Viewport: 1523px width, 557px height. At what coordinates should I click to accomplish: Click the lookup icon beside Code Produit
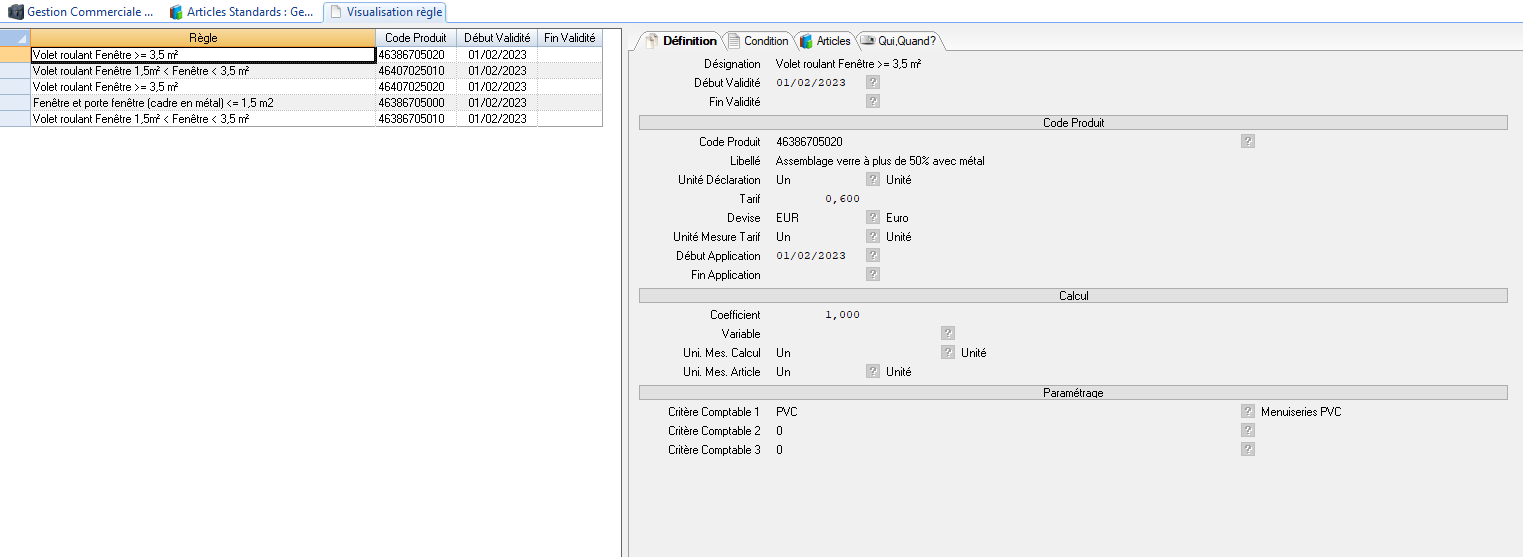(x=1247, y=142)
